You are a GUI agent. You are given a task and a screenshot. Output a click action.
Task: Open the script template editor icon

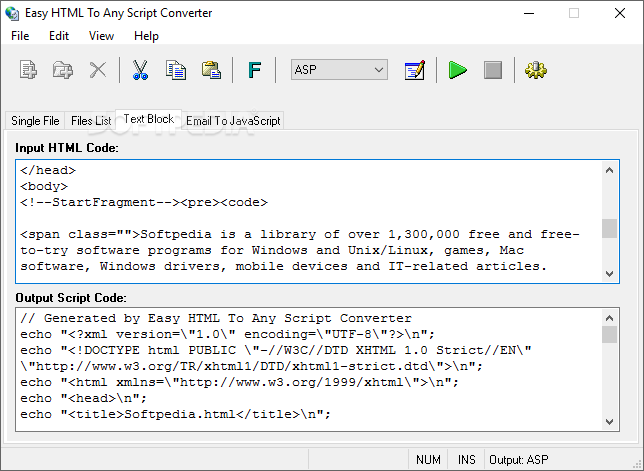pos(414,70)
